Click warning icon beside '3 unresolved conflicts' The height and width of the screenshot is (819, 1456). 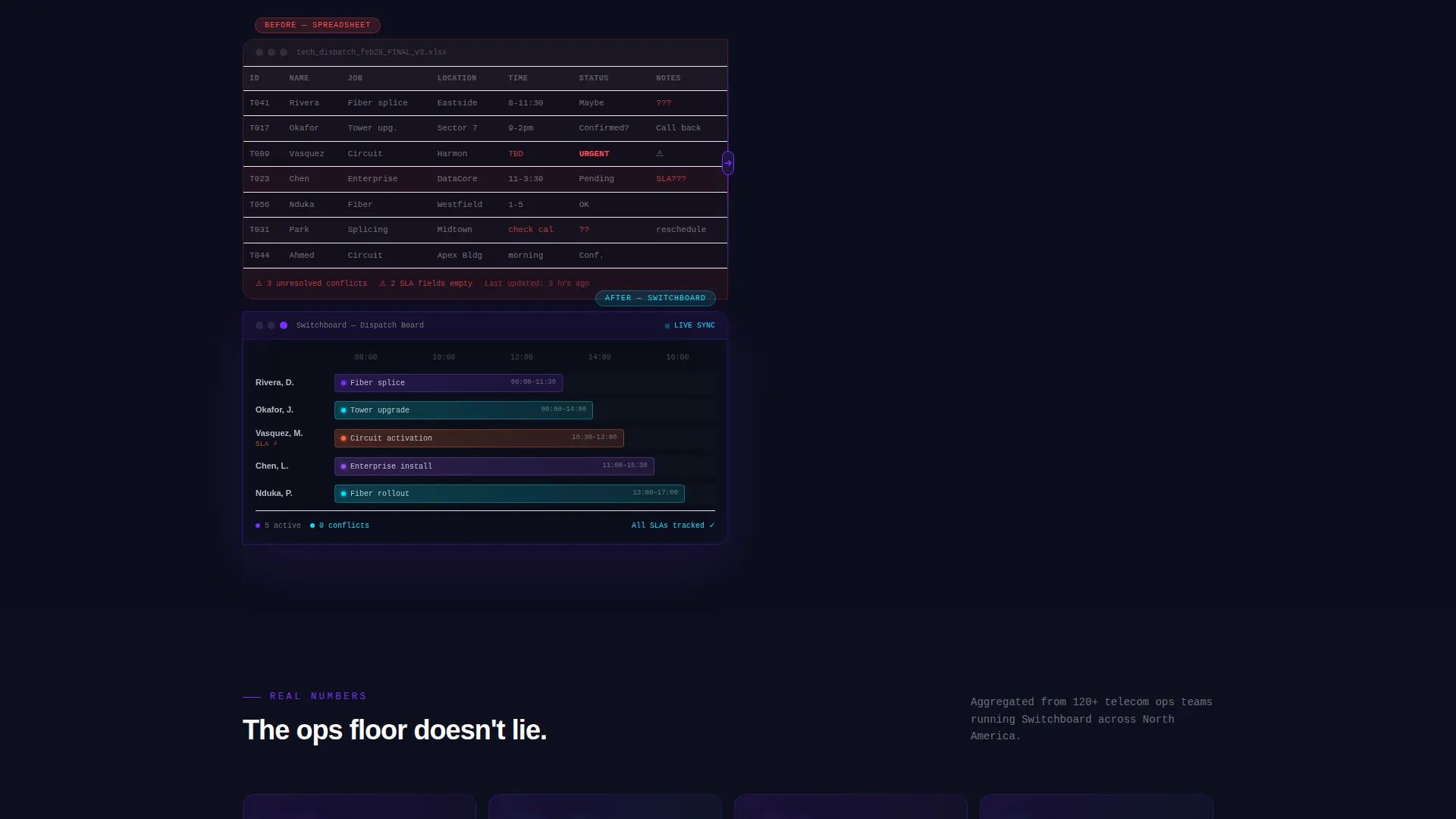[x=259, y=284]
